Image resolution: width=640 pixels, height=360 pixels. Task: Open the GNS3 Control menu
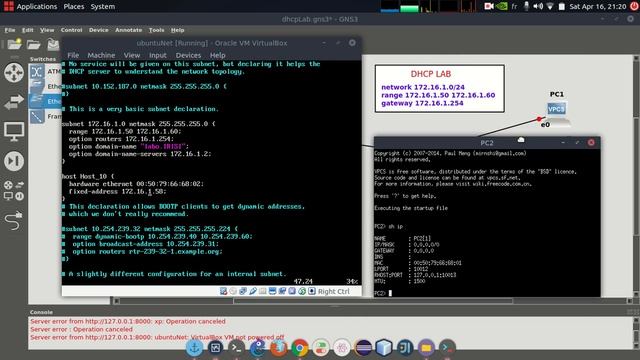tap(71, 30)
